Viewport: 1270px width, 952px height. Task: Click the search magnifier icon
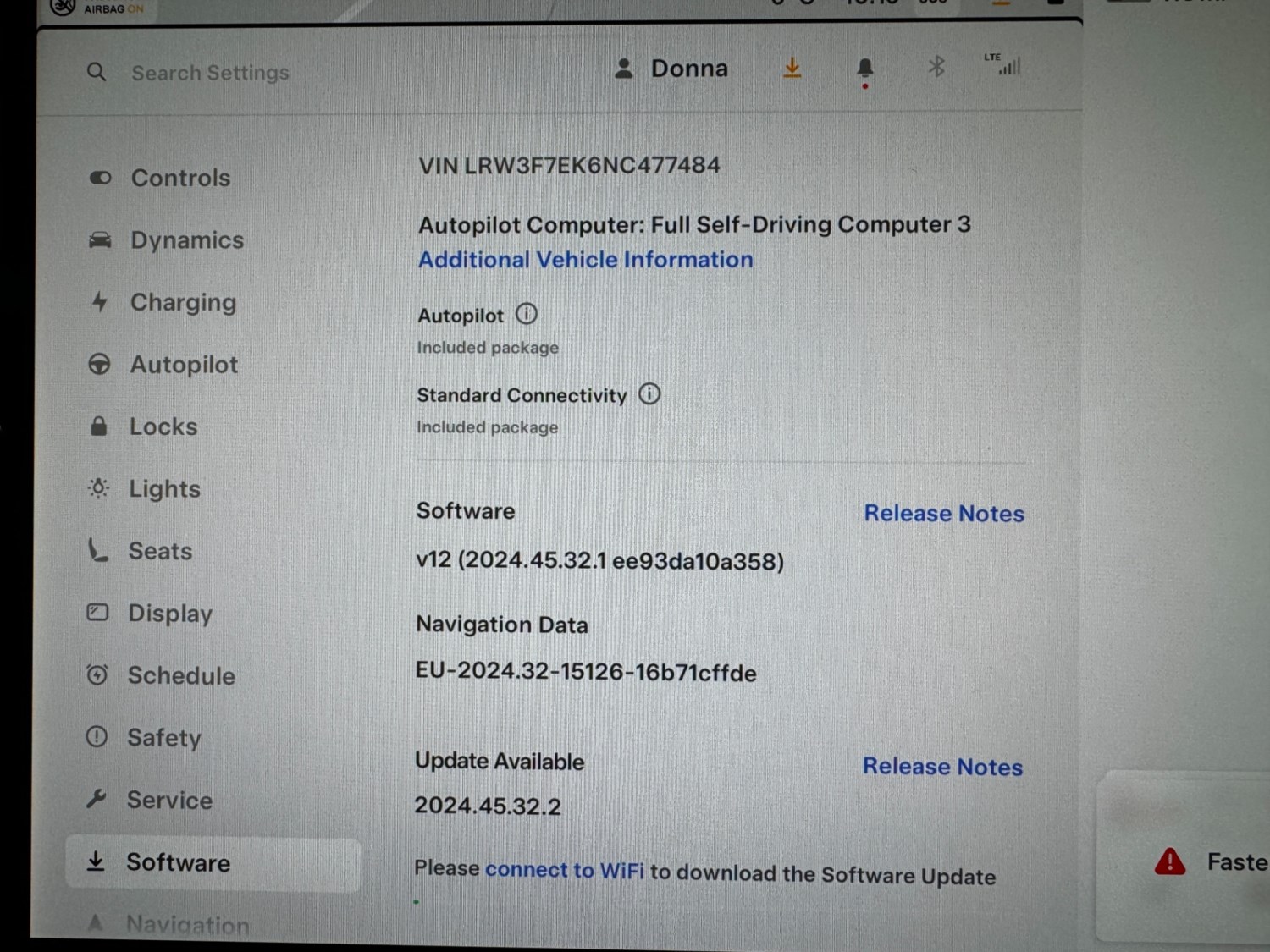[x=97, y=72]
